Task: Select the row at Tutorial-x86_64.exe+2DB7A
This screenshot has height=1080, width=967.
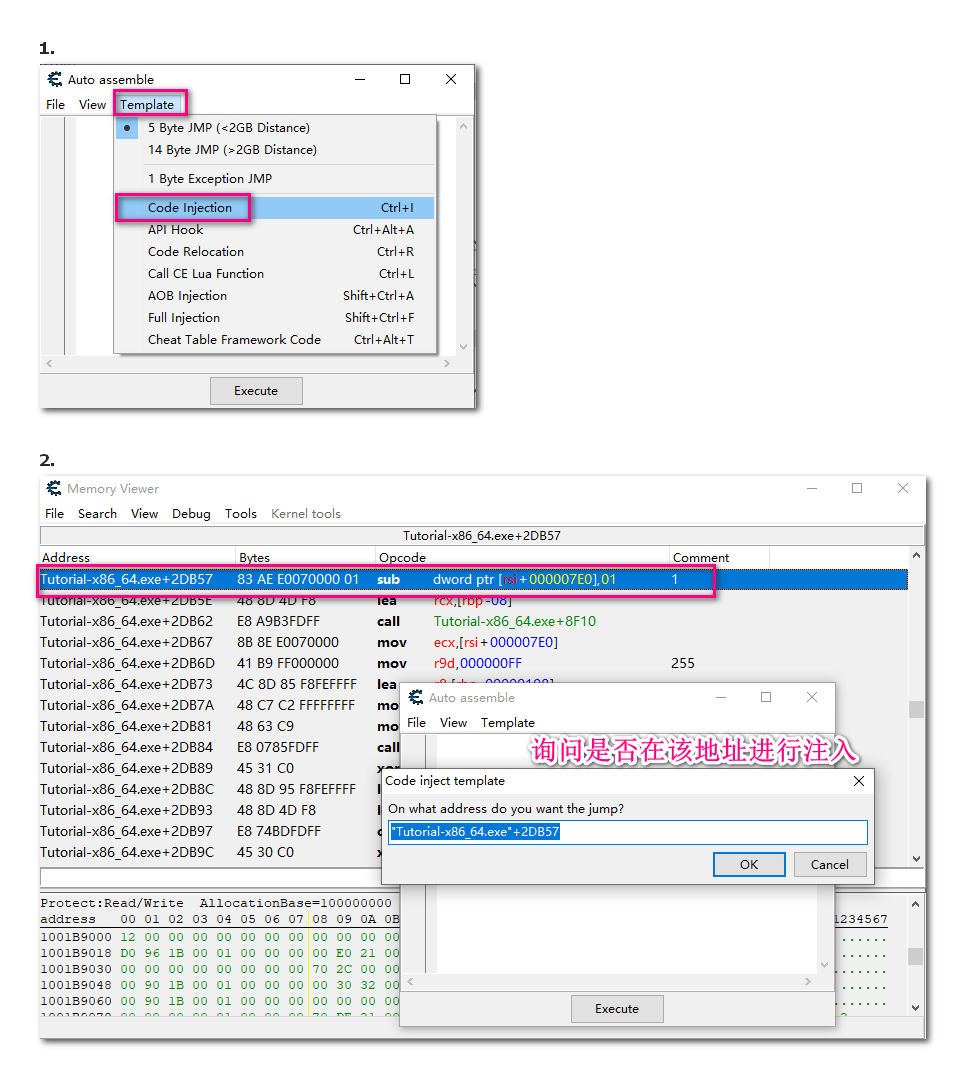Action: pos(222,705)
